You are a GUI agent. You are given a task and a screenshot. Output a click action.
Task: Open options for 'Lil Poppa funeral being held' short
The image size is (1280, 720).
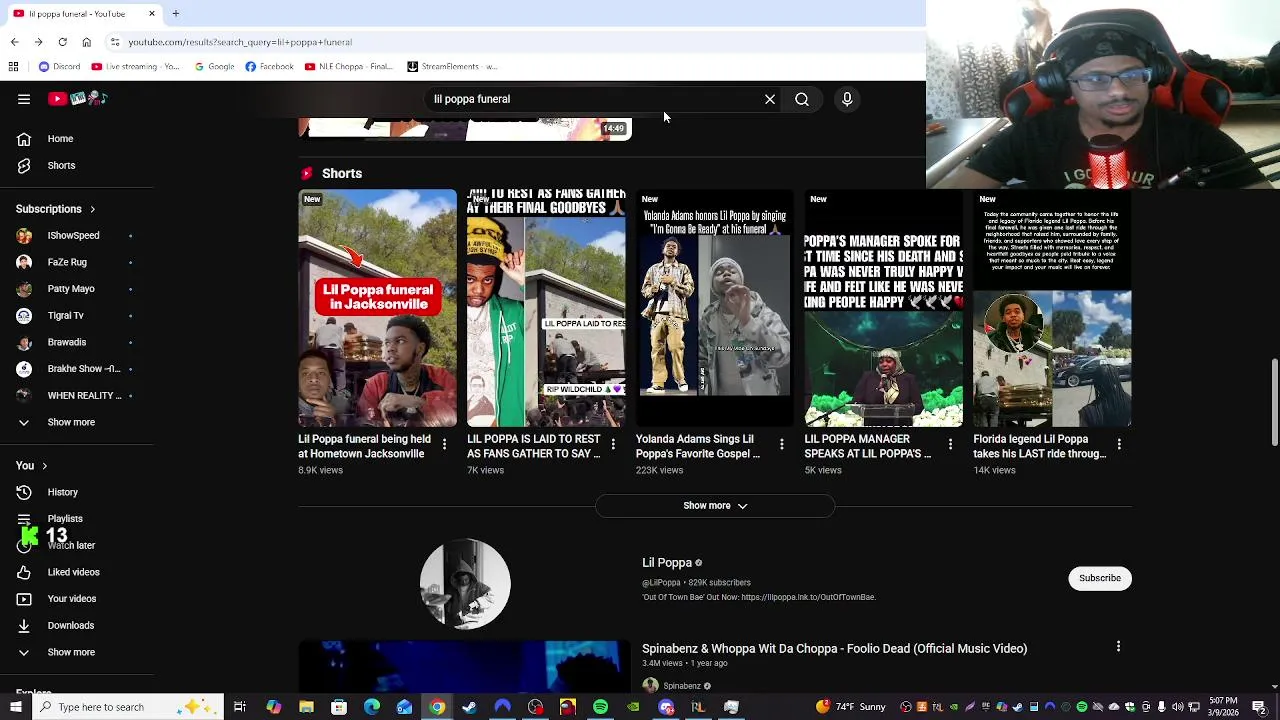444,444
